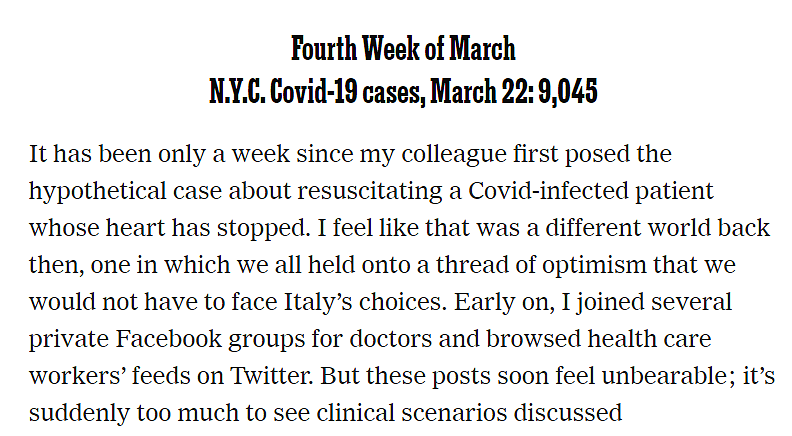Click the subheading with N.Y.C. Covid-19 cases
792x436 pixels.
(403, 91)
